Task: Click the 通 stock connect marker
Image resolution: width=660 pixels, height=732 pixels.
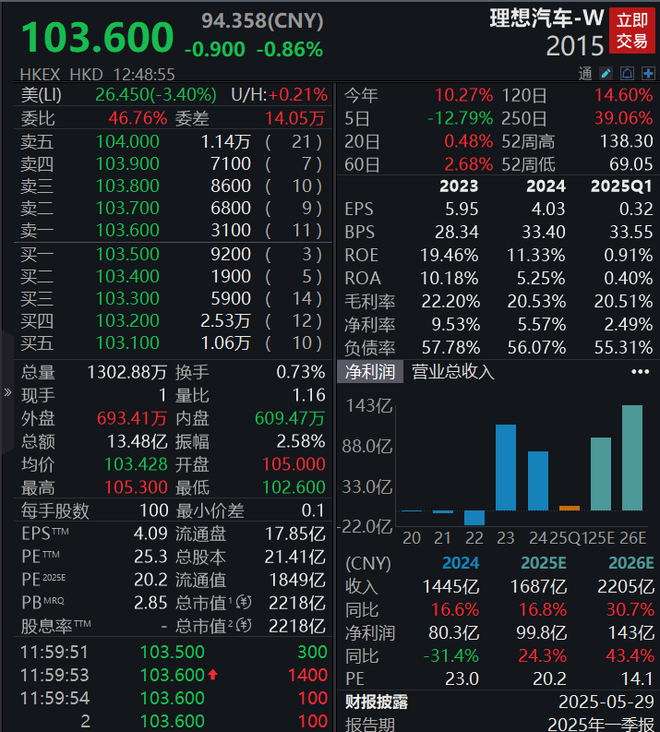Action: coord(585,73)
